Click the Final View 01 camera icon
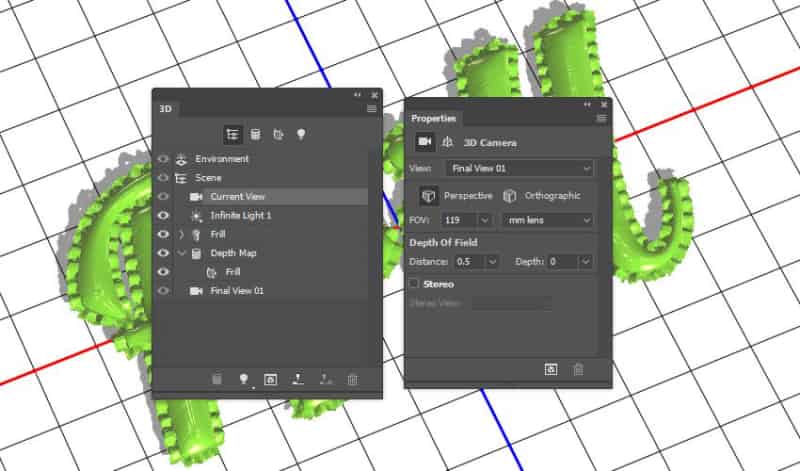Viewport: 800px width, 471px height. pos(196,291)
